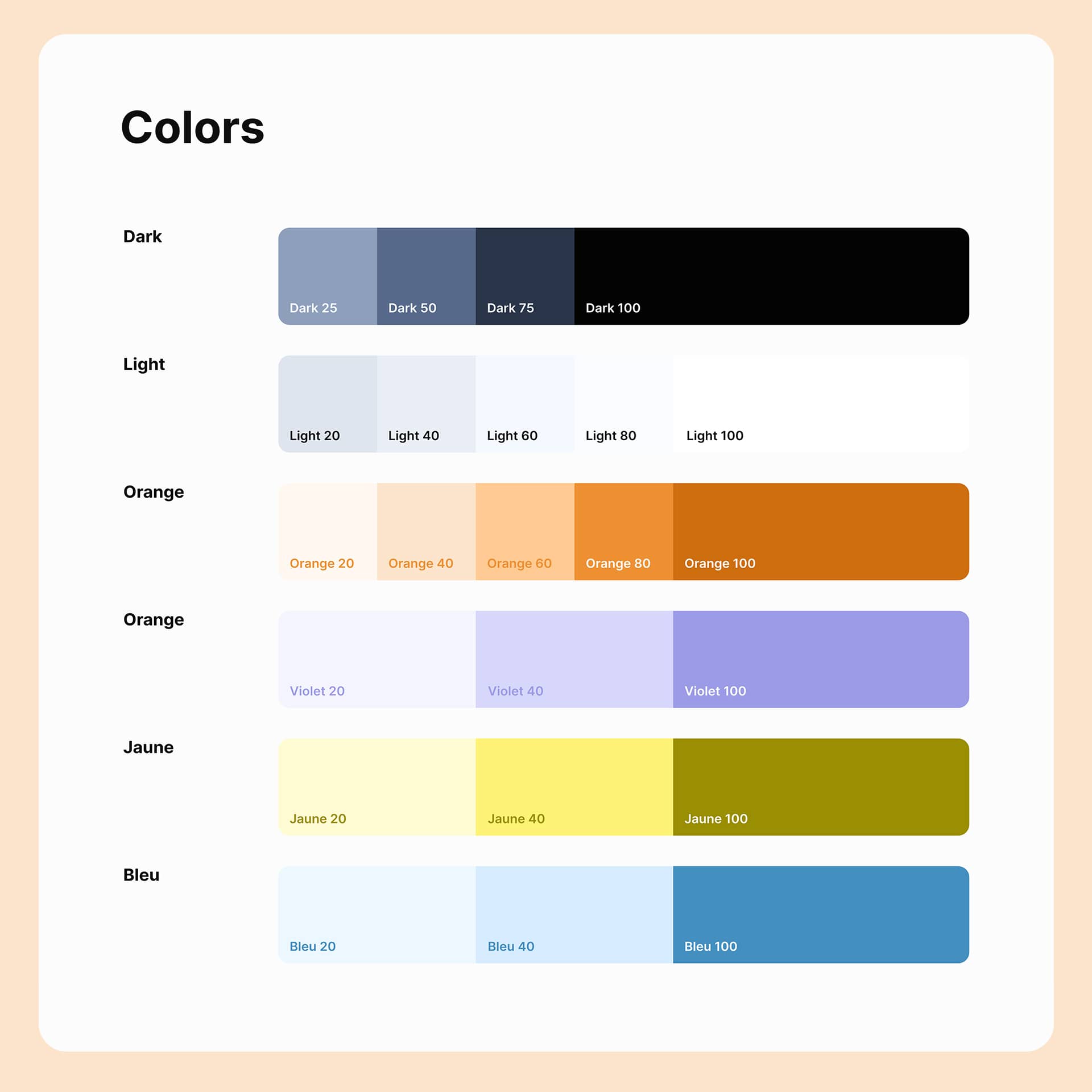The width and height of the screenshot is (1092, 1092).
Task: Choose the white Light 100 swatch
Action: click(821, 404)
